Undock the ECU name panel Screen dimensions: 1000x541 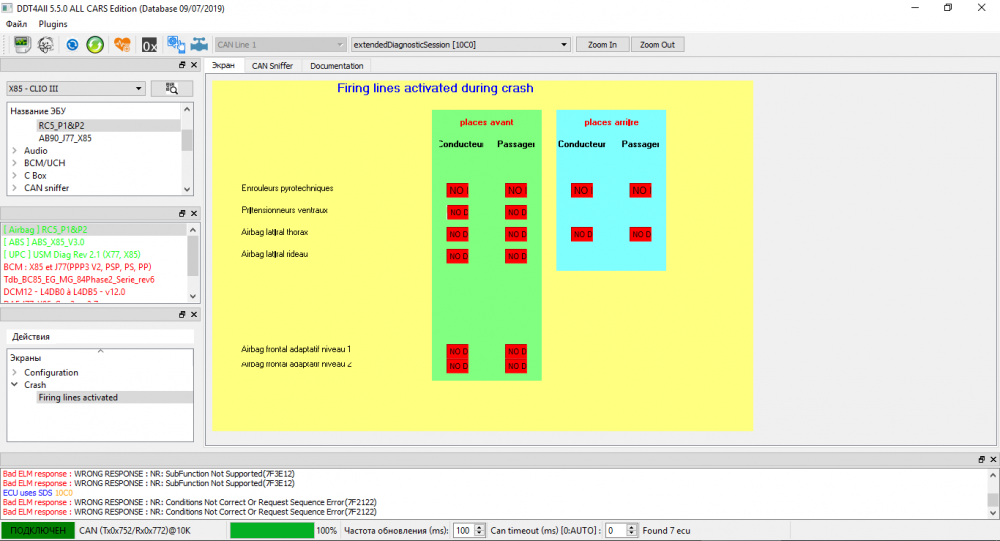pyautogui.click(x=182, y=65)
